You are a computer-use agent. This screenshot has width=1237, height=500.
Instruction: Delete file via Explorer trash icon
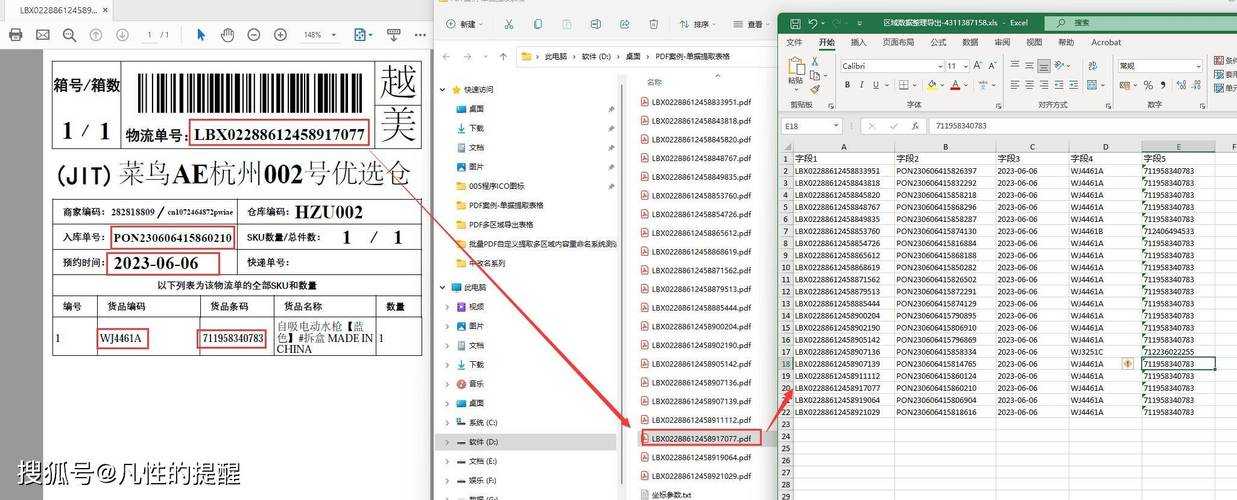tap(654, 24)
